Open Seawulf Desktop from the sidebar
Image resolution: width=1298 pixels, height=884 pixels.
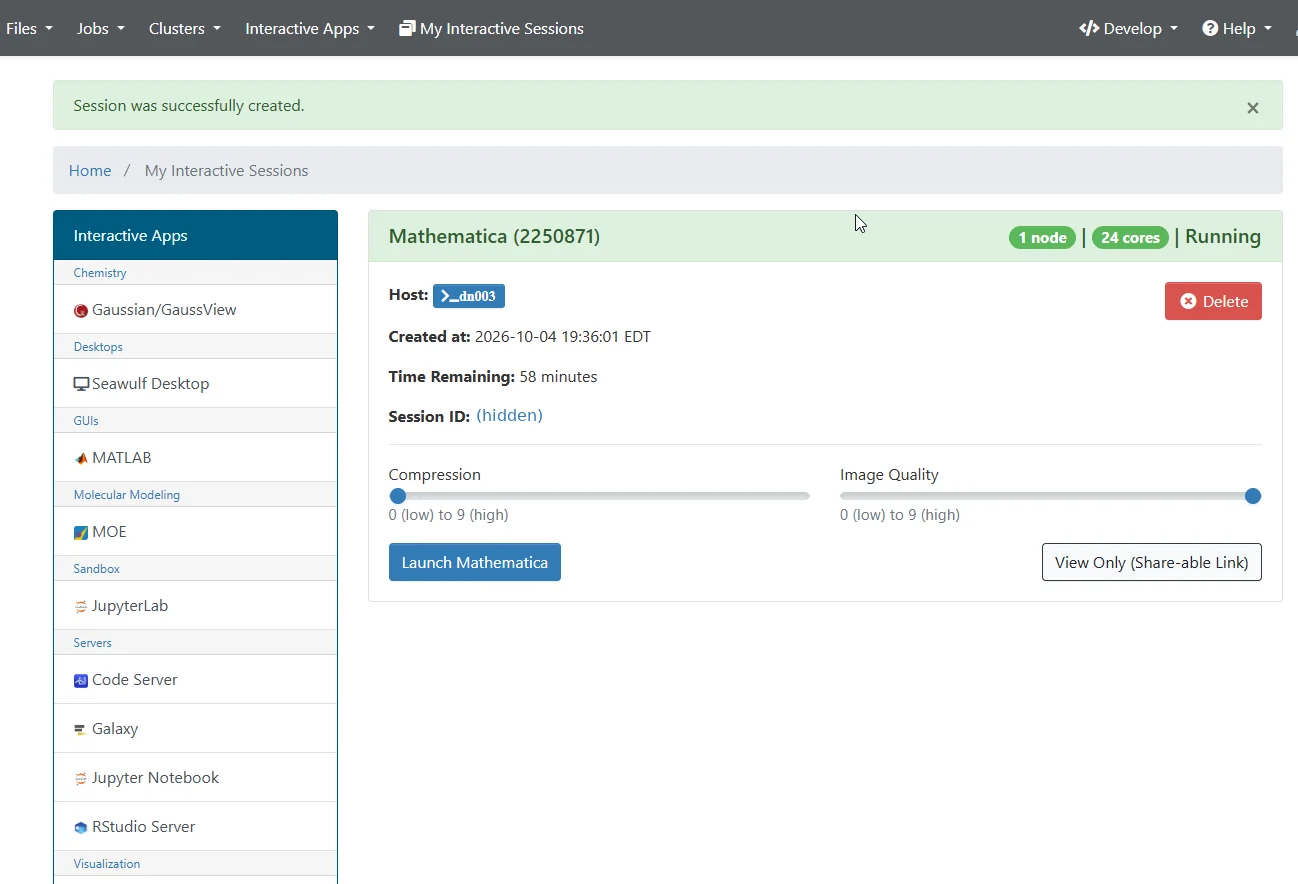point(195,384)
